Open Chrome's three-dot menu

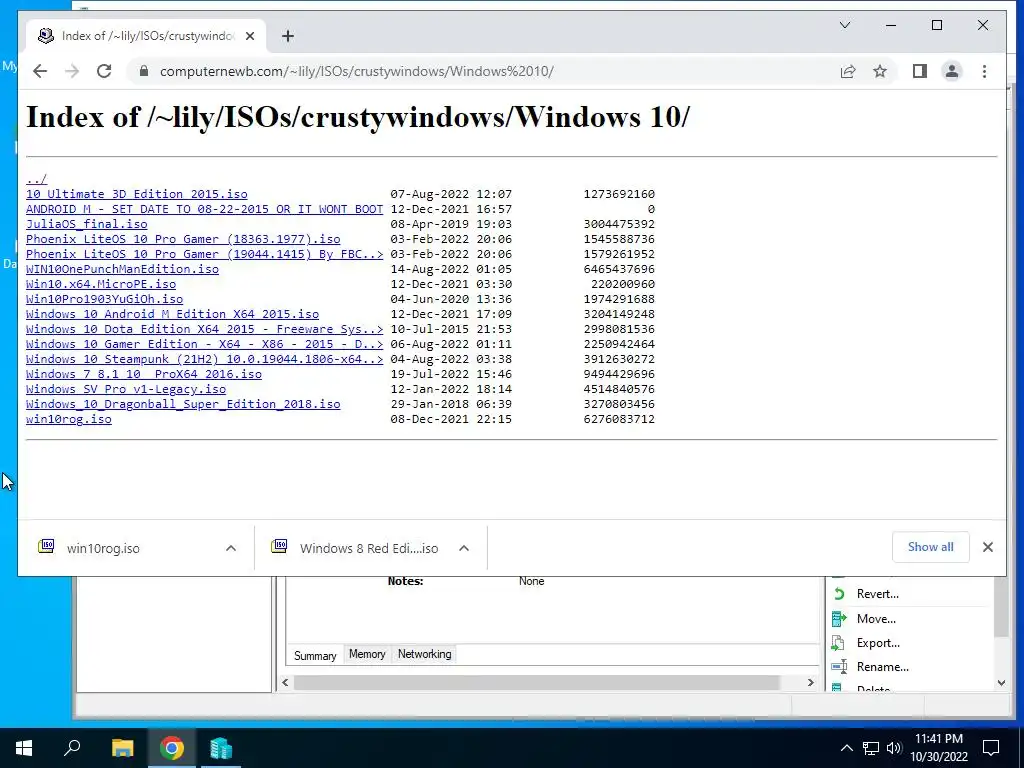click(x=984, y=71)
